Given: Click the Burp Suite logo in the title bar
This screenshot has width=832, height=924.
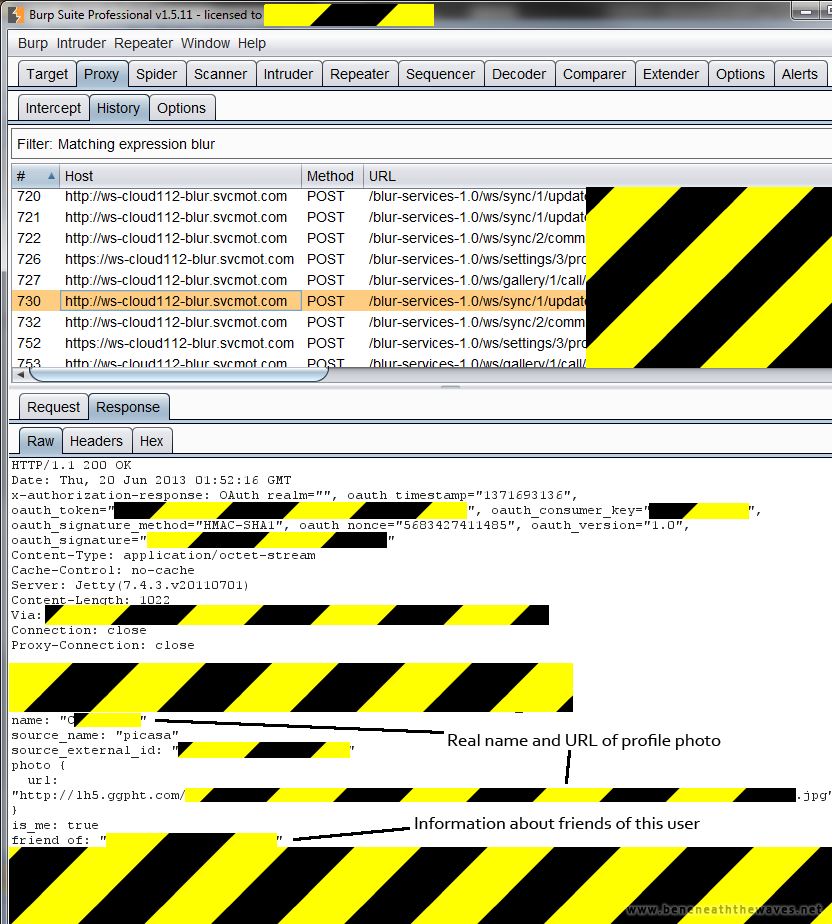Looking at the screenshot, I should click(x=16, y=14).
